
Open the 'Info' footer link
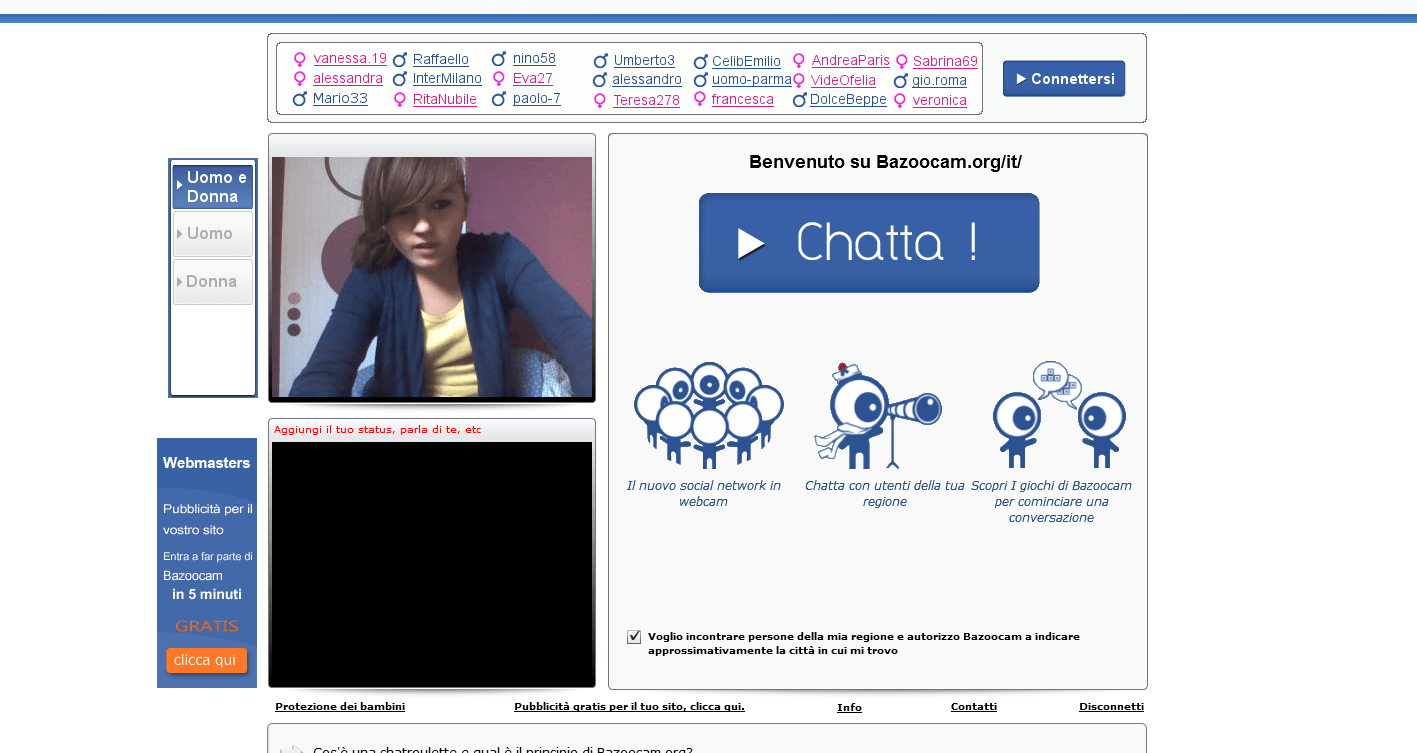click(x=849, y=708)
